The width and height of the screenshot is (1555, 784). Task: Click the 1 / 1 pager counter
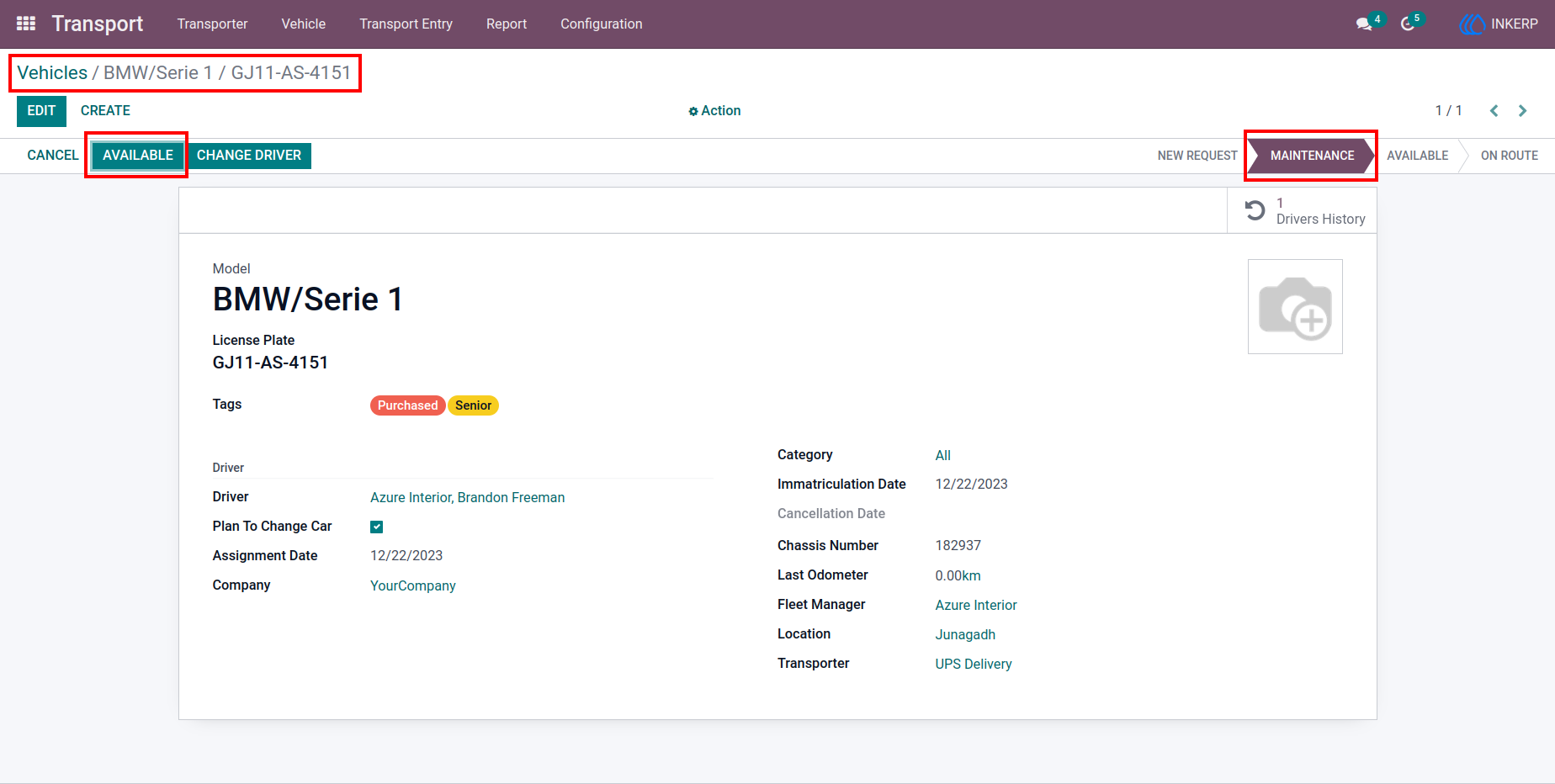[1448, 111]
